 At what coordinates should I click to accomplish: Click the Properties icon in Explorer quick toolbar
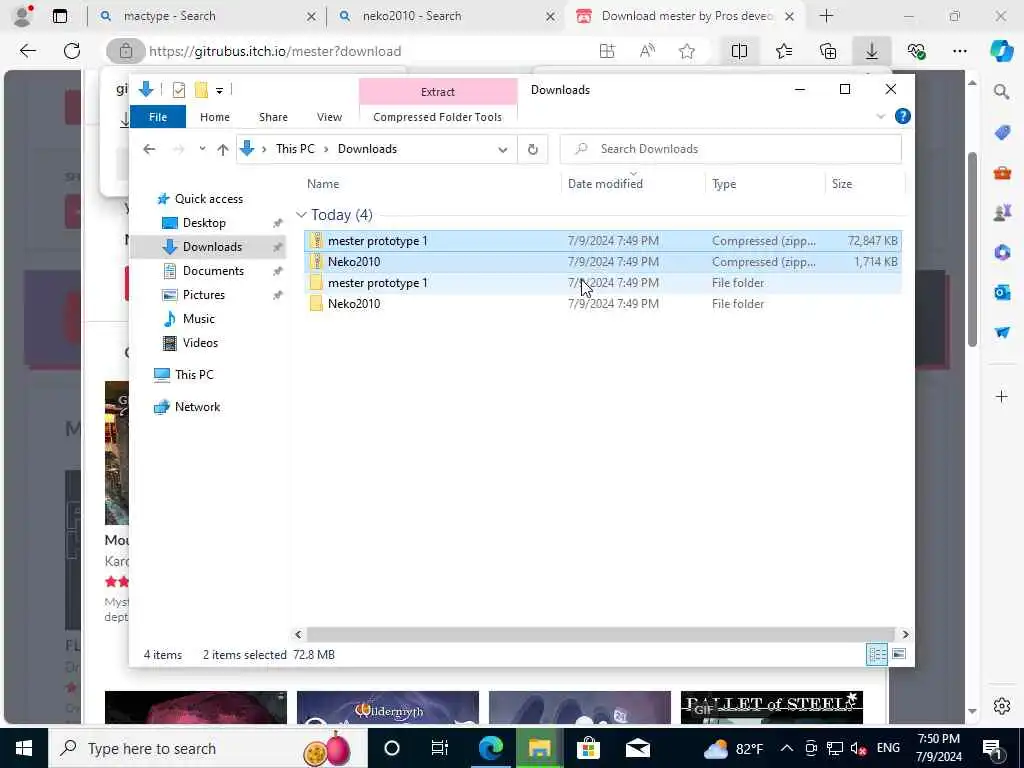pos(178,90)
